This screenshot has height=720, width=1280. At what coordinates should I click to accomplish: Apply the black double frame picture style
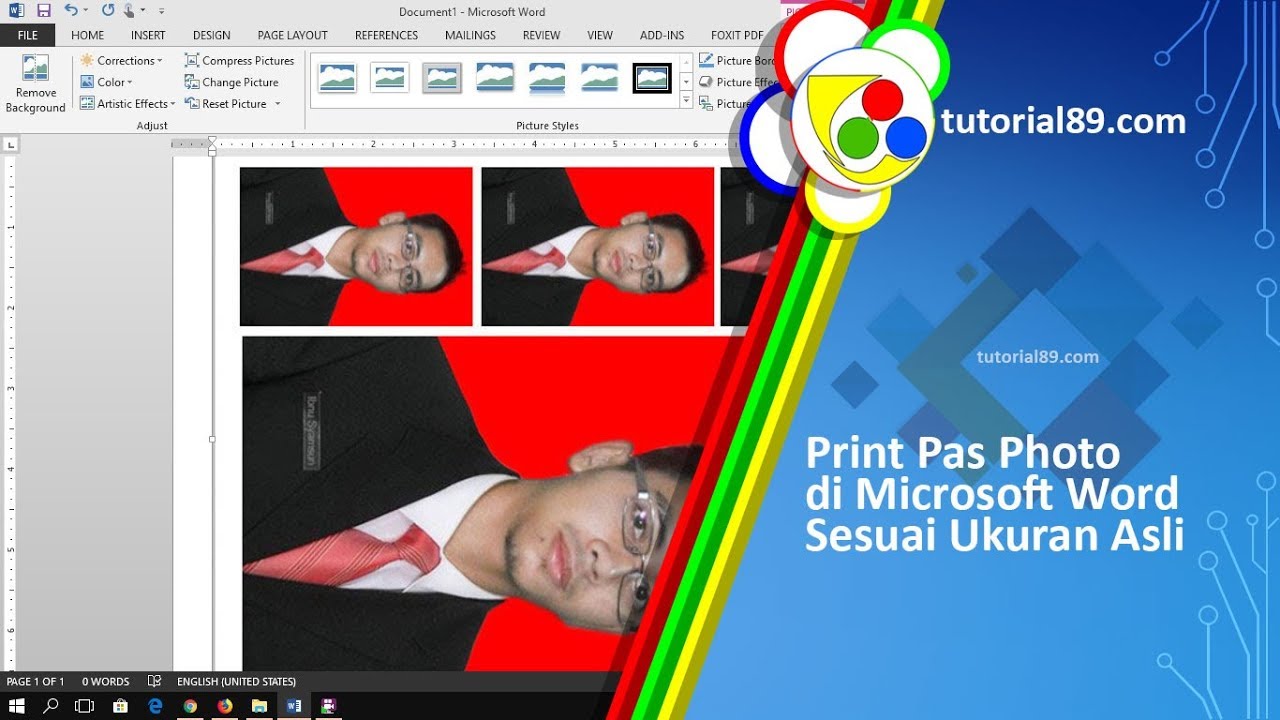[x=652, y=78]
